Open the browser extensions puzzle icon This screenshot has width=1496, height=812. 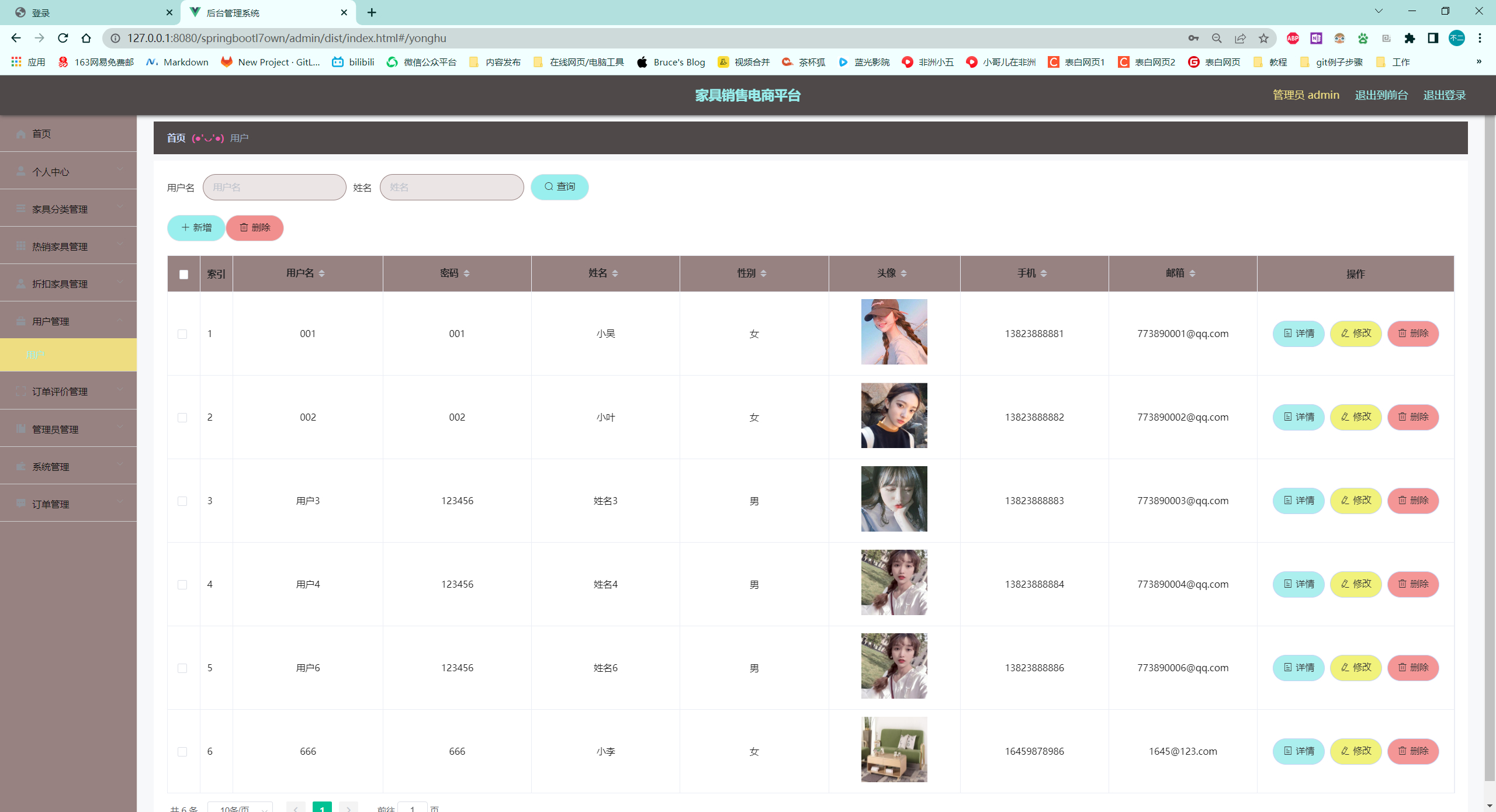(x=1410, y=38)
